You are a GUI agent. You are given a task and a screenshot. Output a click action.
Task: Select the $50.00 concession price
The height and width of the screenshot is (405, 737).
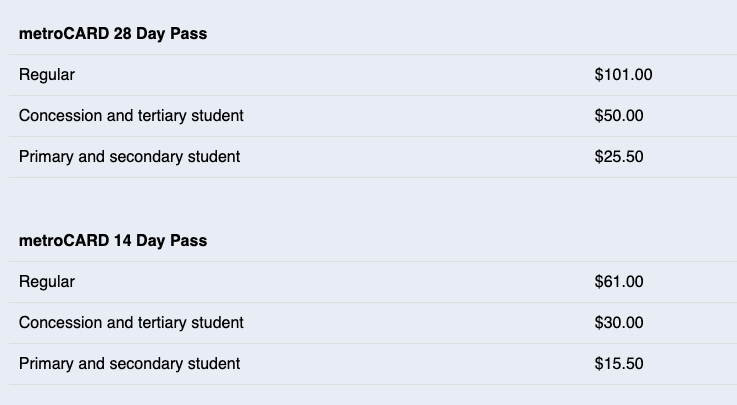pos(619,116)
